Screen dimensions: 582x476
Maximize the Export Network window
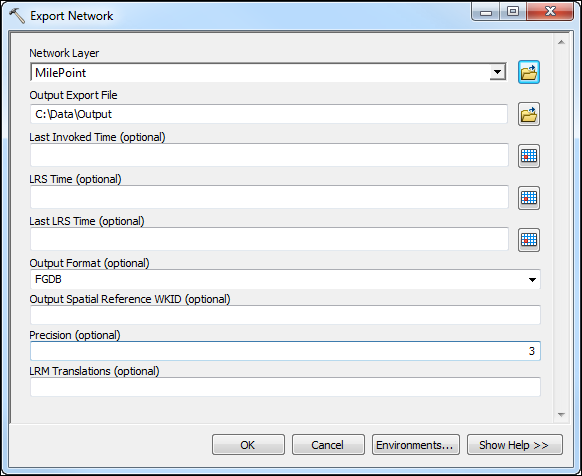513,12
